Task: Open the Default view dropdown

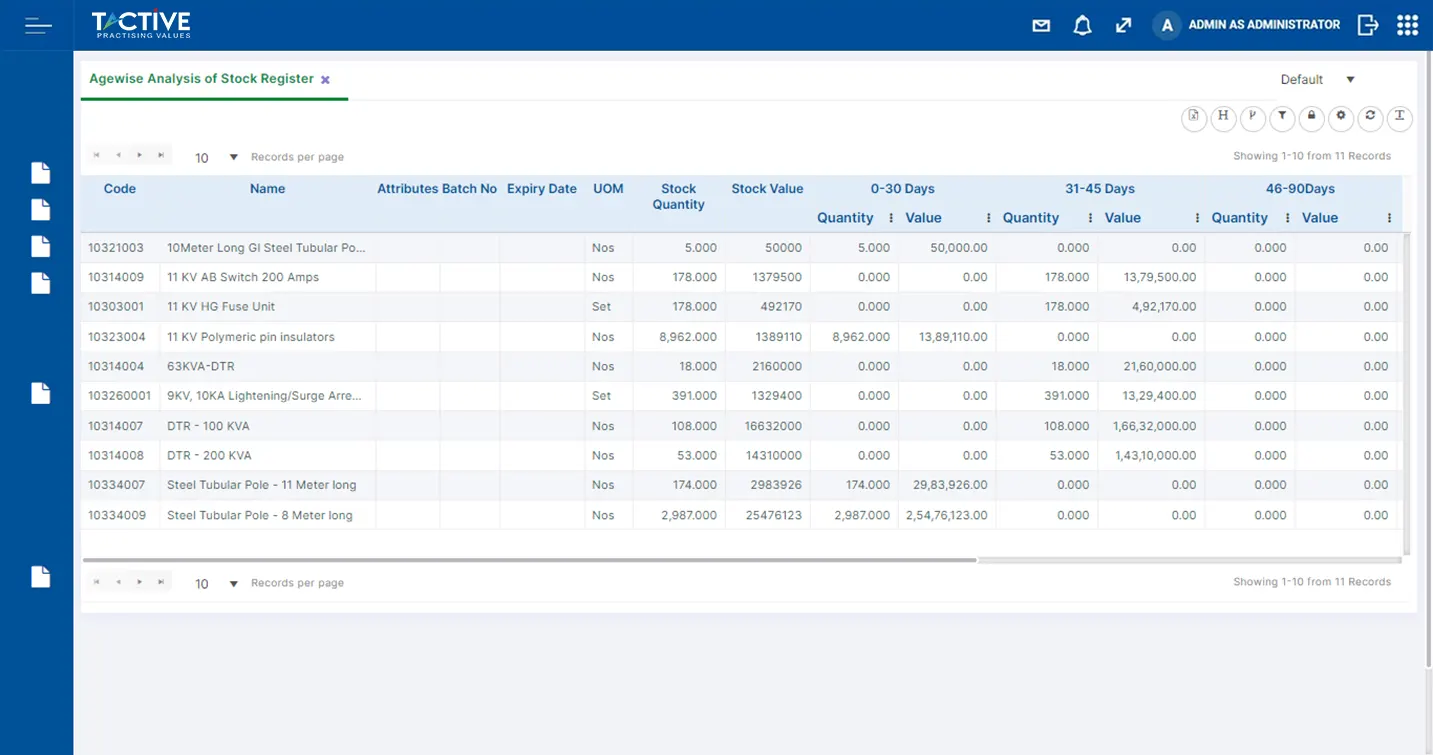Action: point(1318,80)
